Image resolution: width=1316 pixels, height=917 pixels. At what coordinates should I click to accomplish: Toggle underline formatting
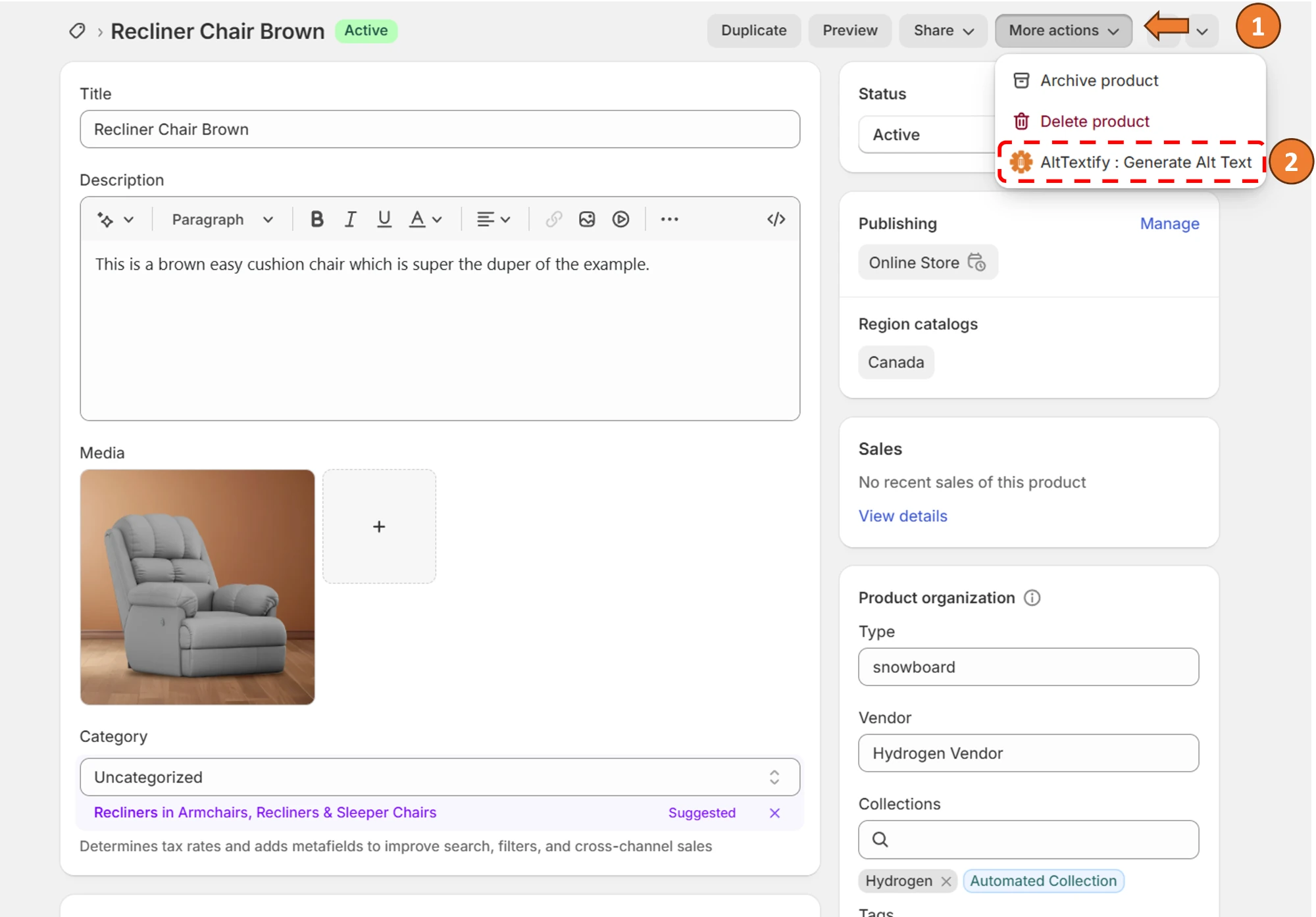pyautogui.click(x=384, y=219)
